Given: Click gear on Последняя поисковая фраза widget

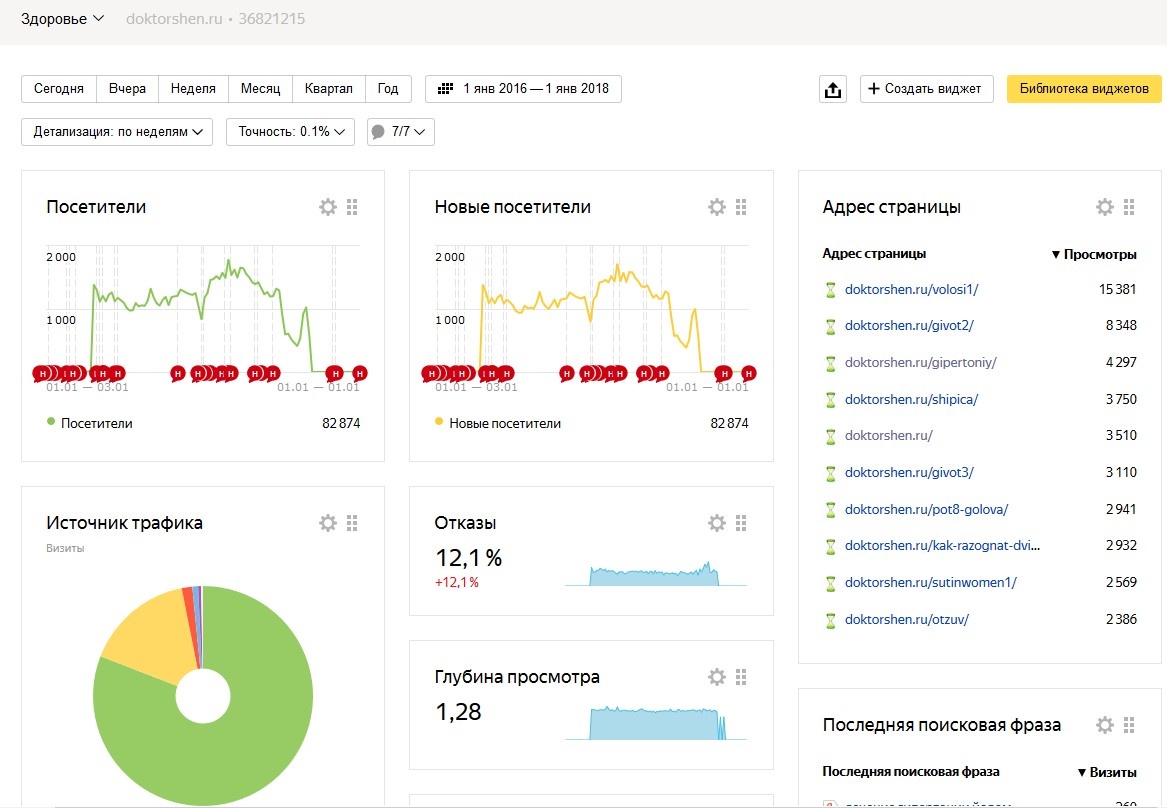Looking at the screenshot, I should coord(1104,725).
